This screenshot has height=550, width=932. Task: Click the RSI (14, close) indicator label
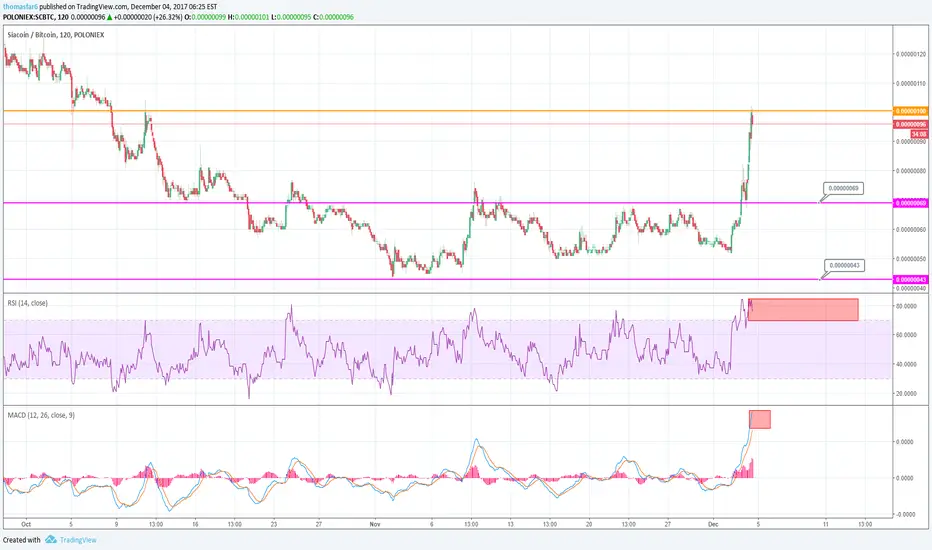click(x=27, y=303)
